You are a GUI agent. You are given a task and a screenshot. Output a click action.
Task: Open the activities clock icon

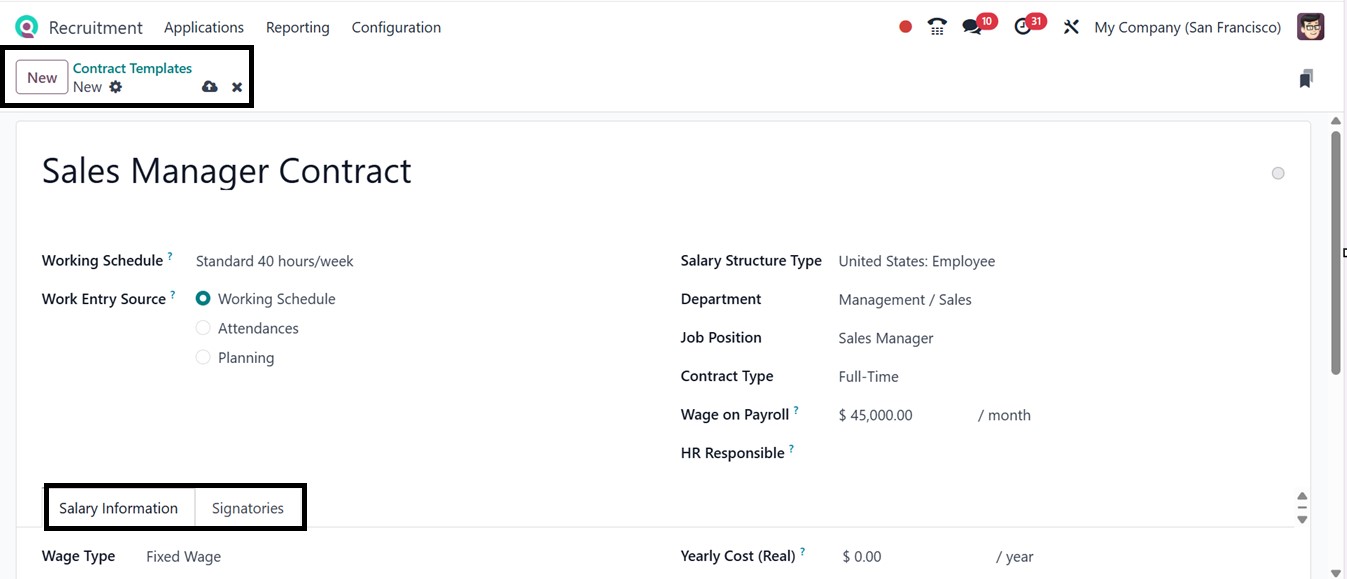point(1022,27)
